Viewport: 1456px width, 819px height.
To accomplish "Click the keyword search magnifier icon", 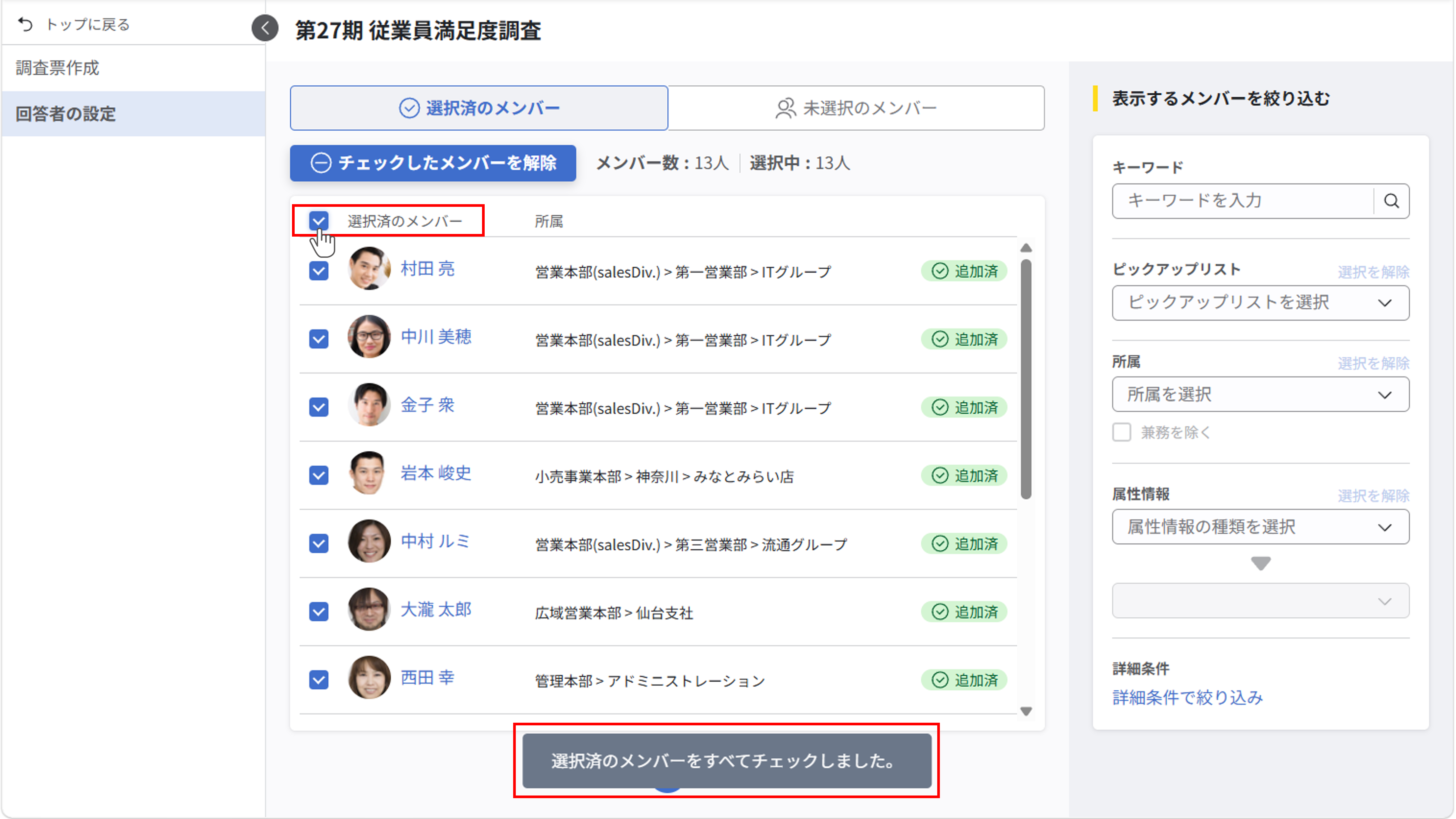I will coord(1391,201).
